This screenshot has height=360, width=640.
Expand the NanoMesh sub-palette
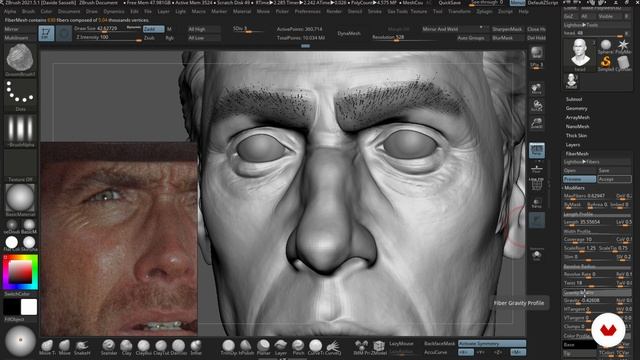(x=577, y=127)
